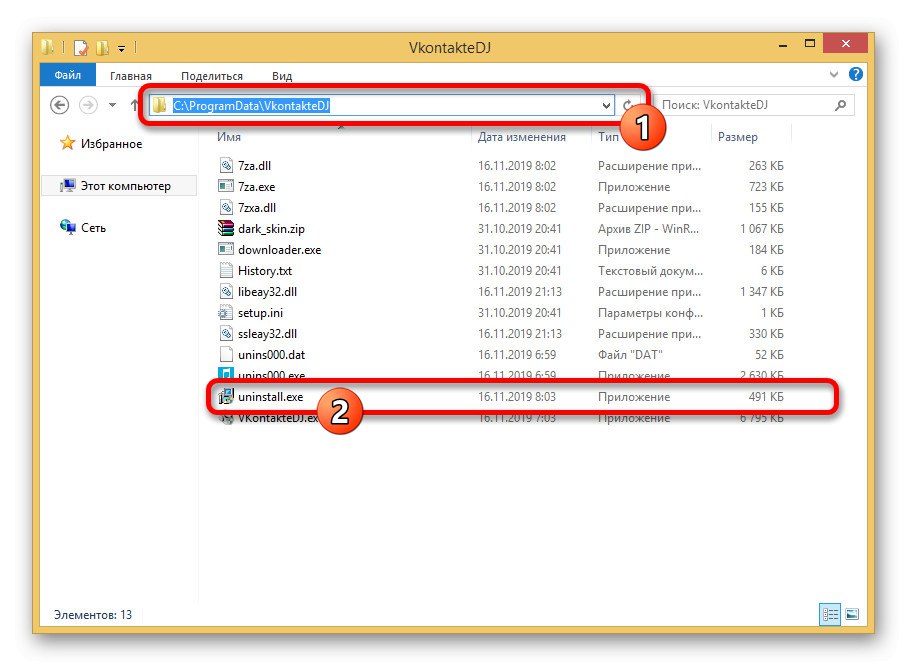Click the file name 7za.dll
Image resolution: width=907 pixels, height=666 pixels.
(x=255, y=166)
